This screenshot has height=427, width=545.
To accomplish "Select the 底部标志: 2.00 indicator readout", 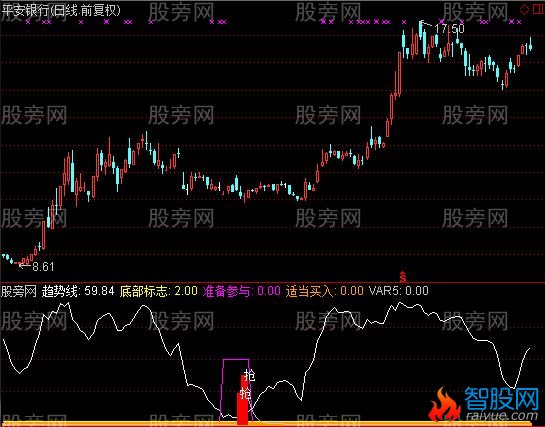I will click(x=158, y=291).
